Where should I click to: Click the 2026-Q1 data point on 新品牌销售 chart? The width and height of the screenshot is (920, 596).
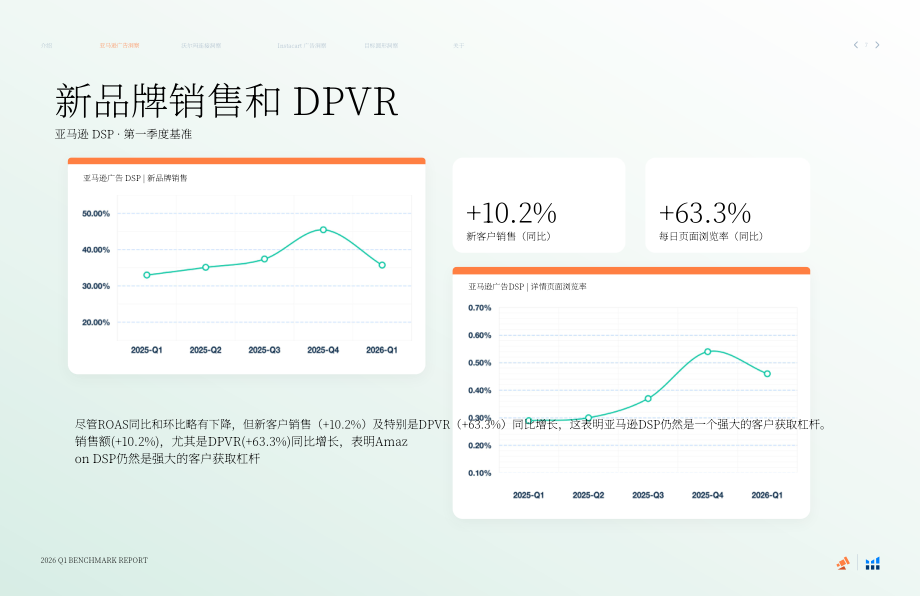pos(382,265)
